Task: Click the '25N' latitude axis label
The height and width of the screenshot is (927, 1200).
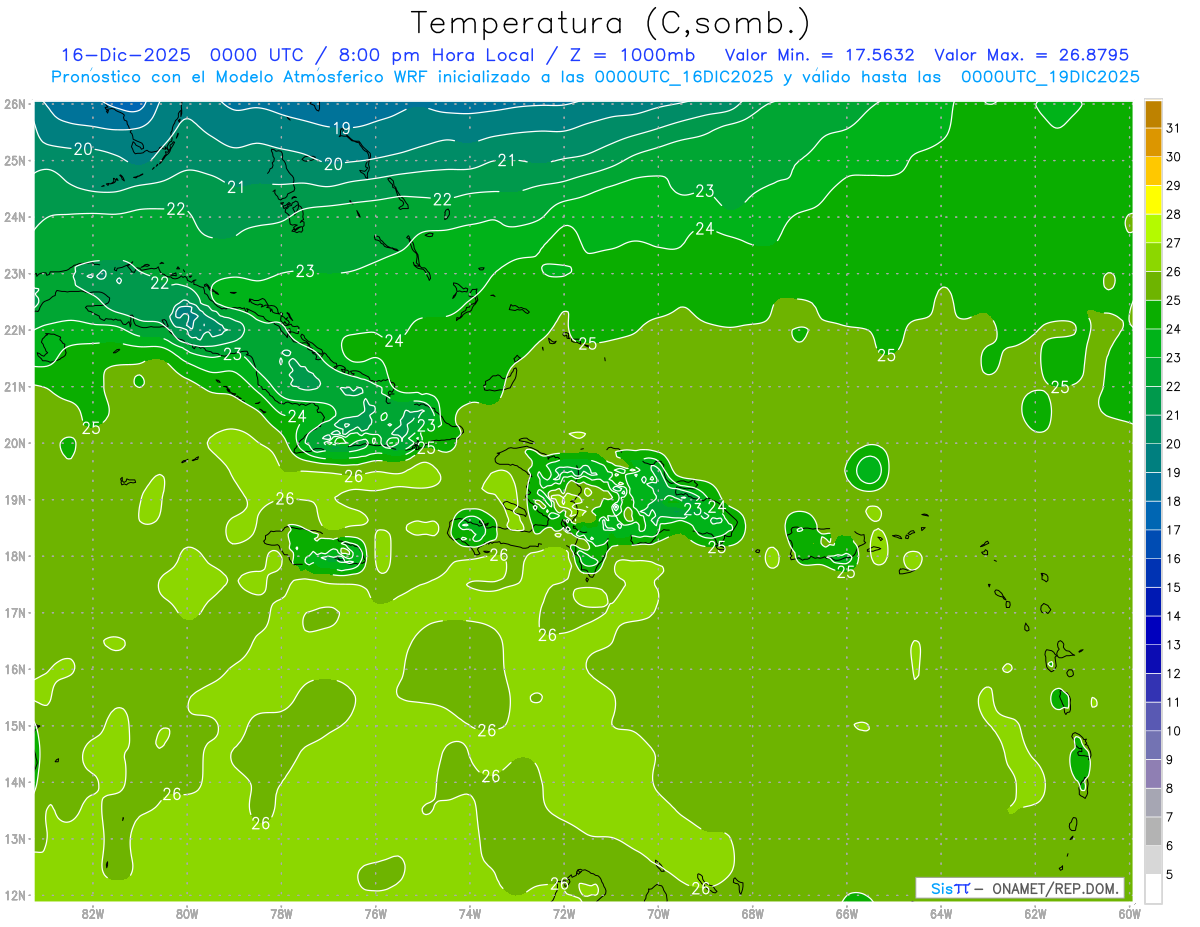Action: tap(14, 160)
